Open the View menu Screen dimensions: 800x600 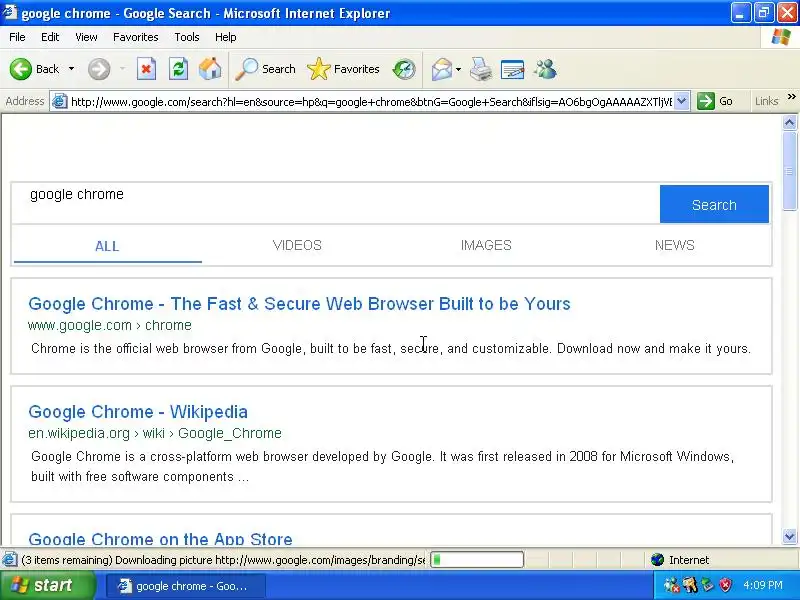click(x=86, y=37)
